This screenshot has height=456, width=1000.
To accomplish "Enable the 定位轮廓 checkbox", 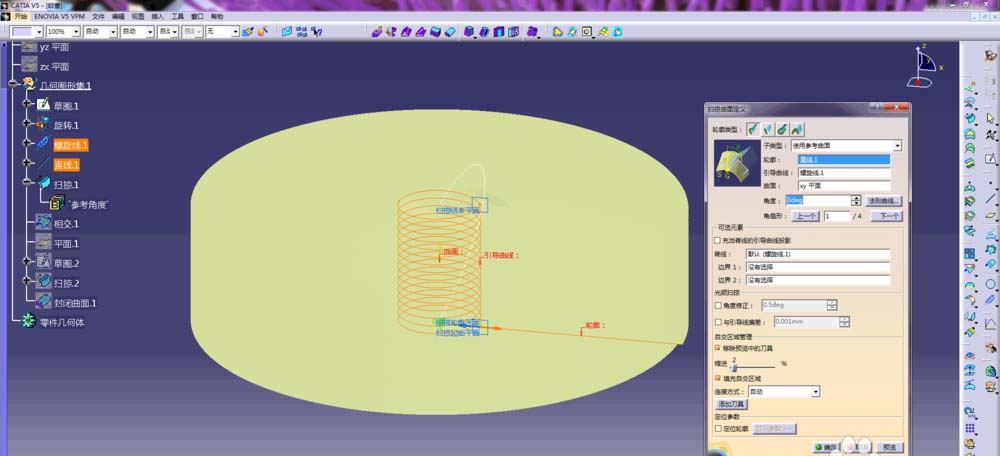I will pyautogui.click(x=718, y=429).
